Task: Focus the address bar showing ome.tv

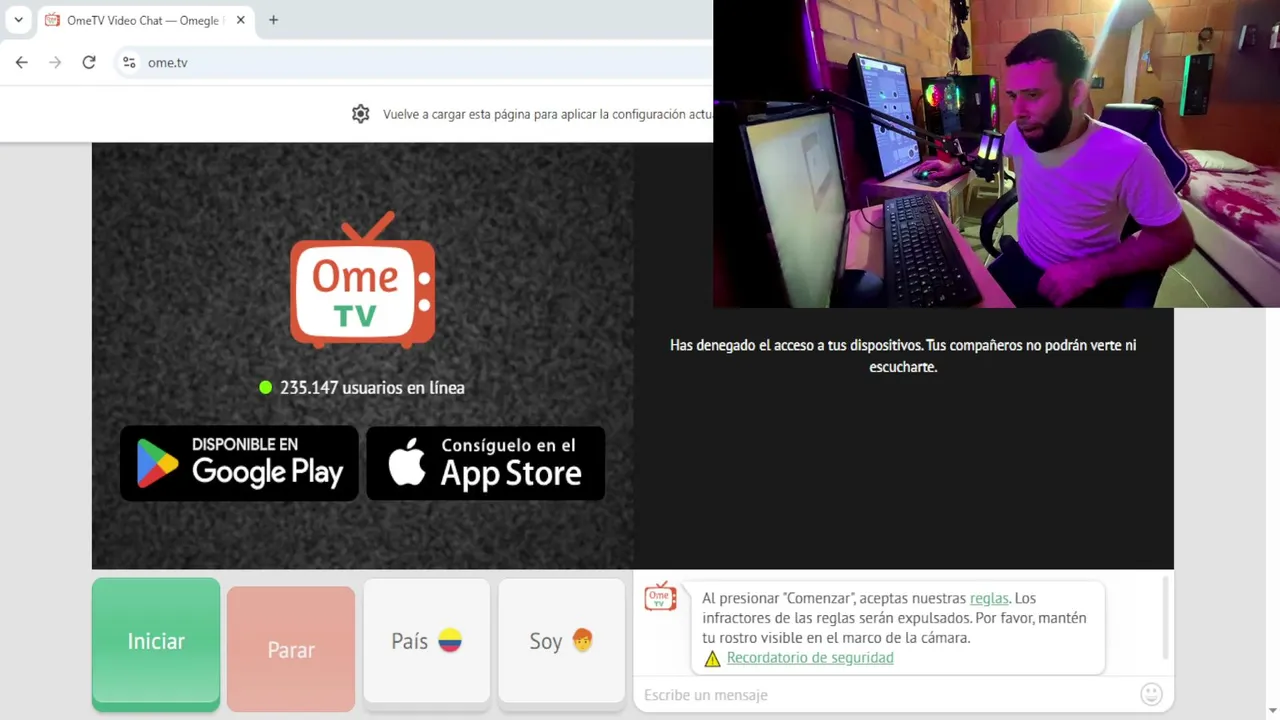Action: pos(415,62)
